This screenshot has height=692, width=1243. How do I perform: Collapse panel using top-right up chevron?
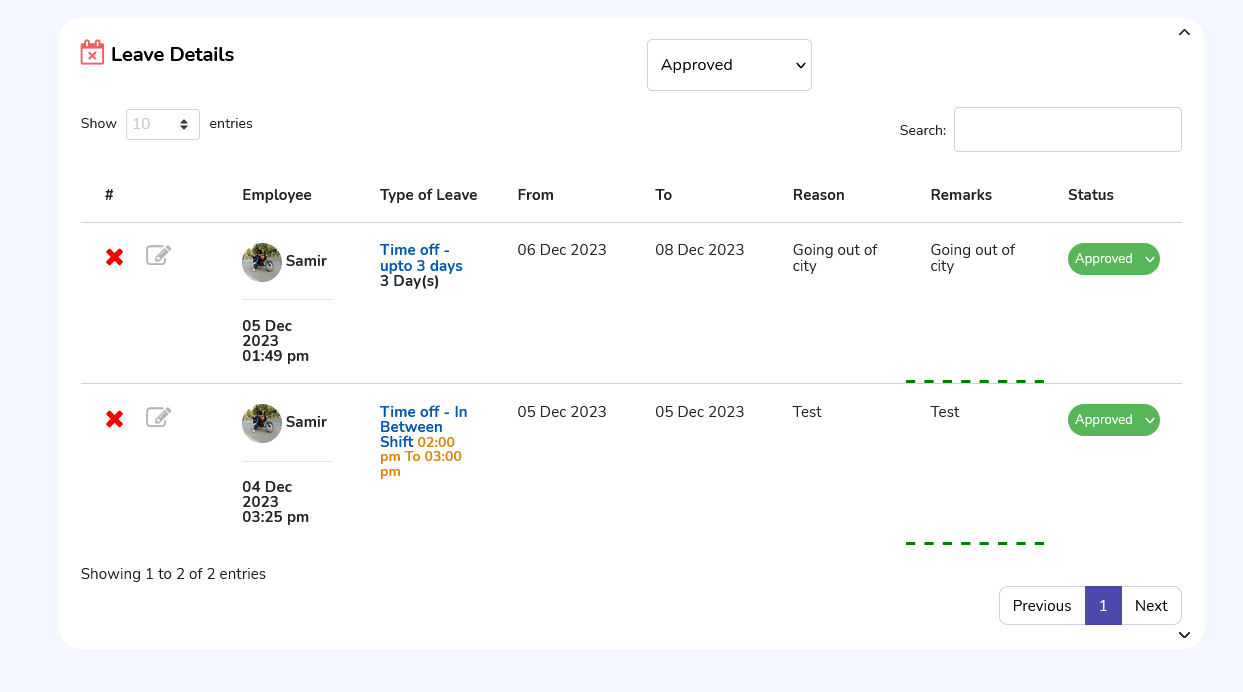pos(1184,33)
